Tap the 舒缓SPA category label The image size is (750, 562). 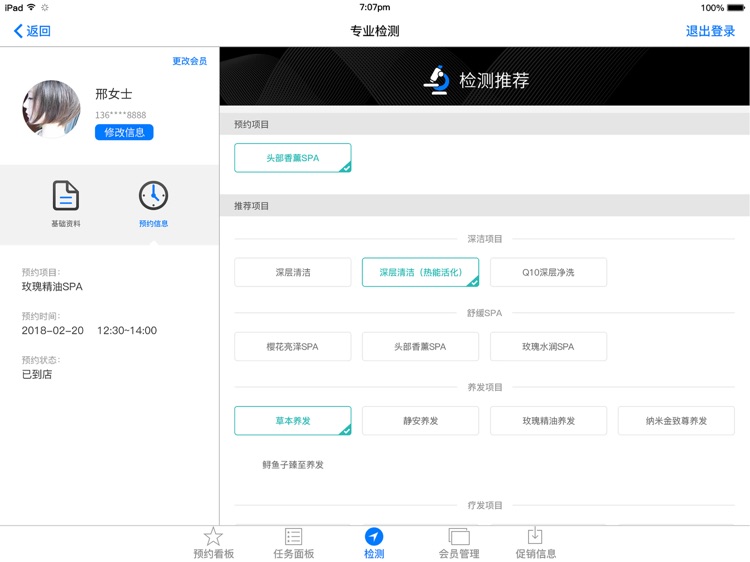tap(485, 313)
